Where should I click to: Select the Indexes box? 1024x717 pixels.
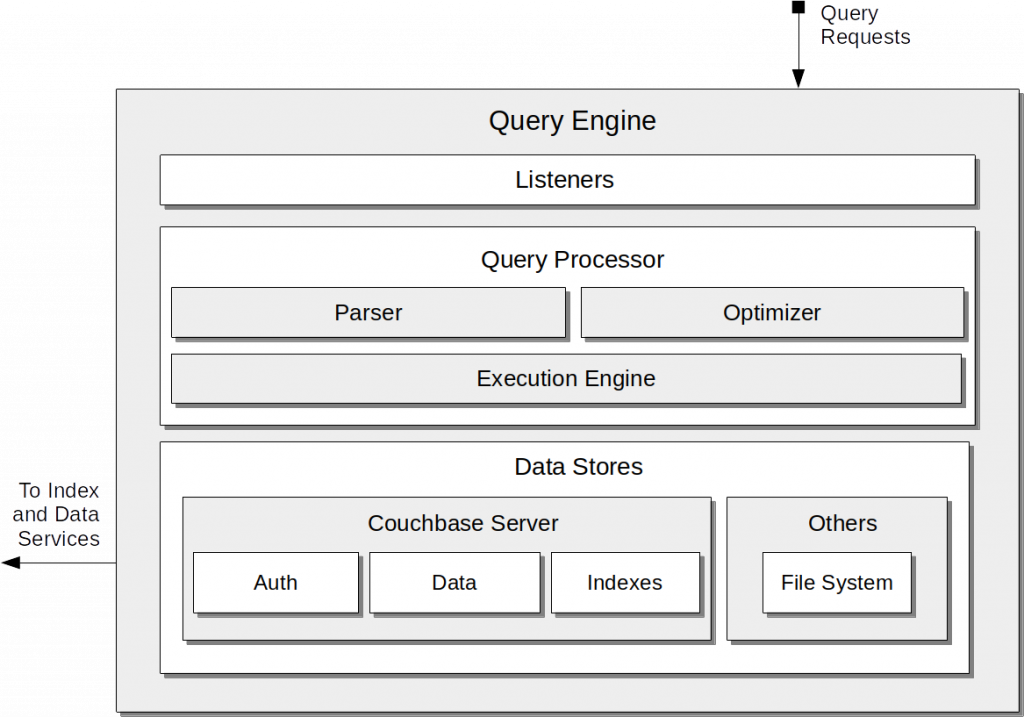[x=625, y=582]
